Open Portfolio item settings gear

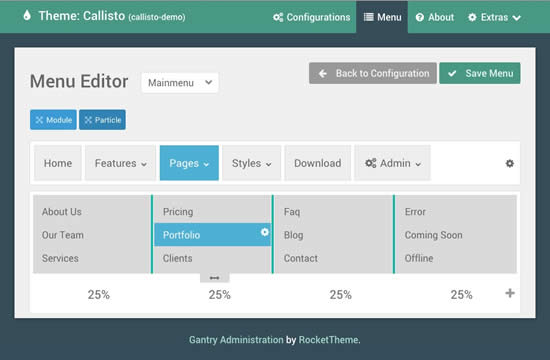[x=265, y=232]
